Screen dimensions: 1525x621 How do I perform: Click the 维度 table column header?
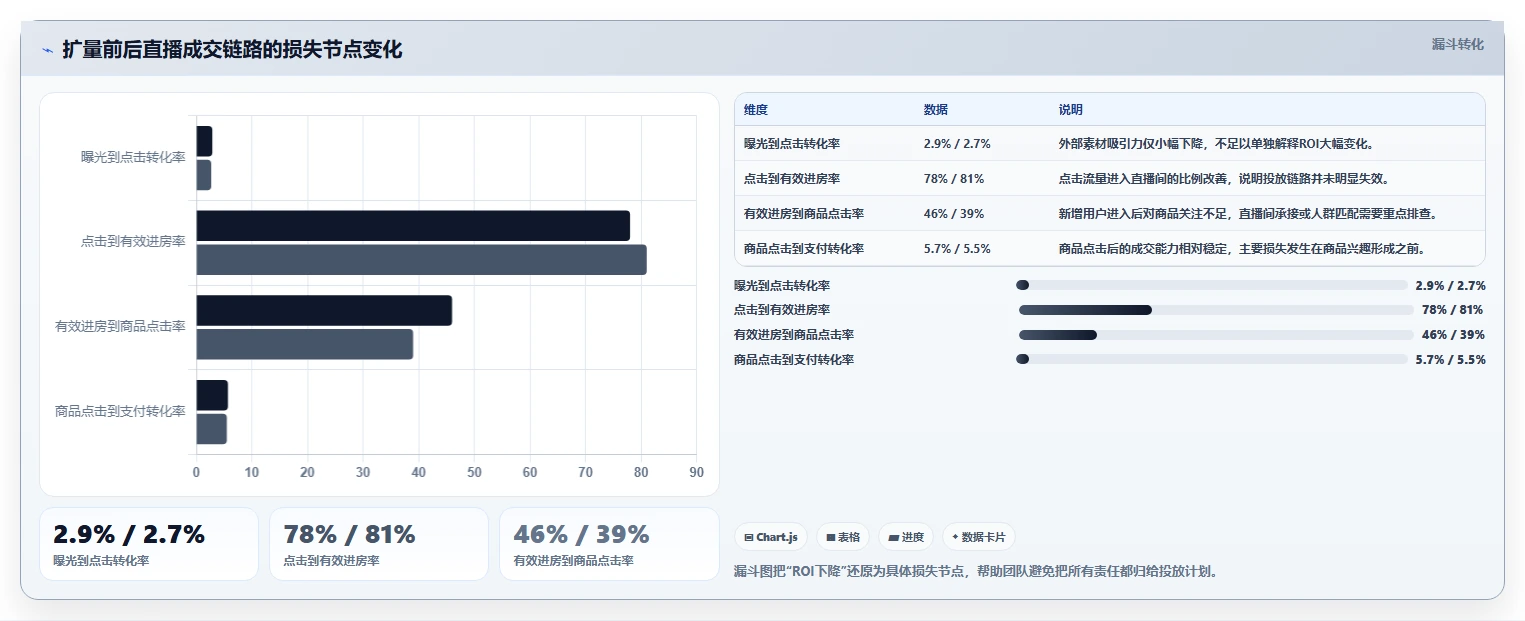pyautogui.click(x=756, y=110)
